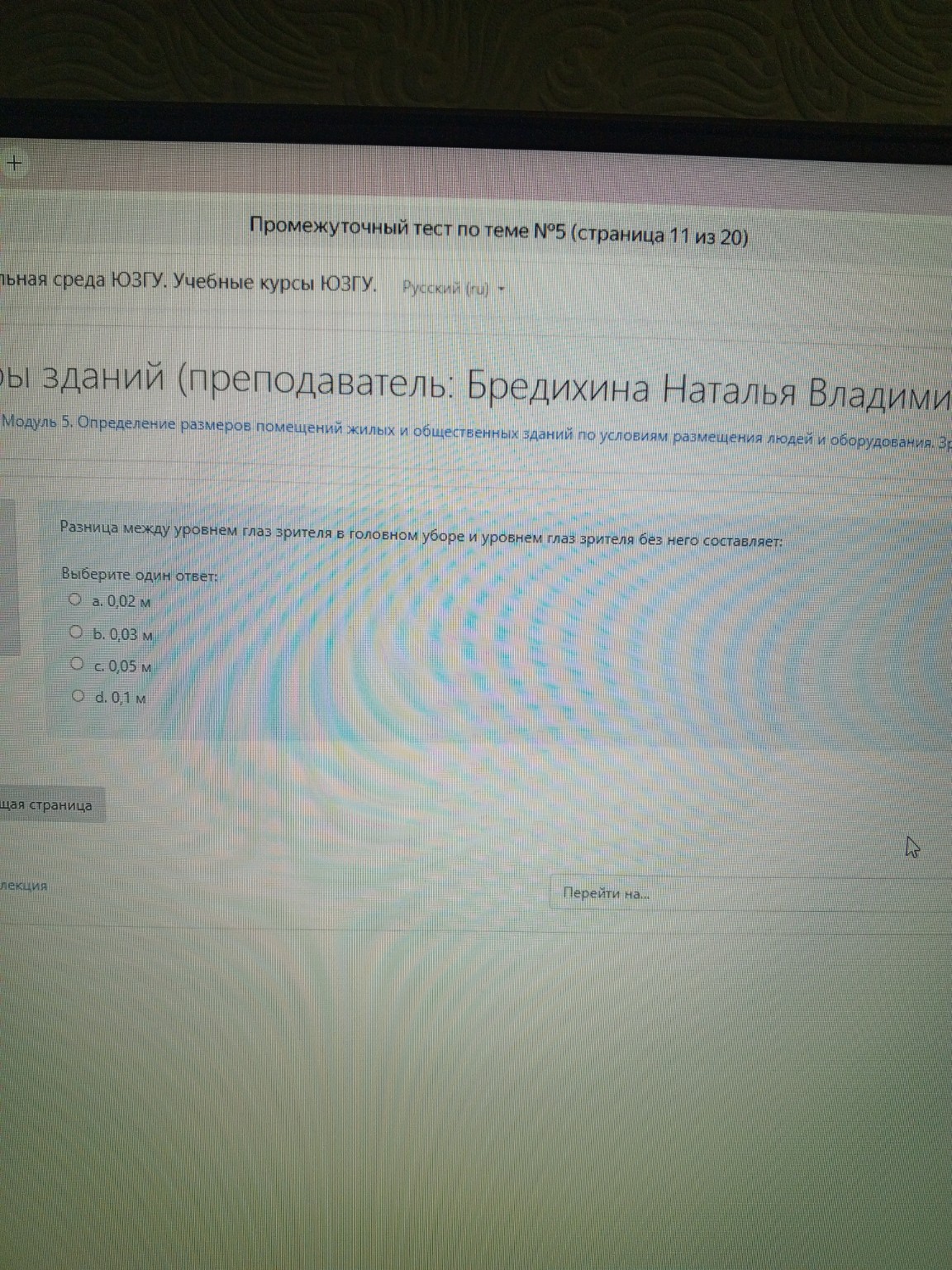Select answer c. 0,05 м

pyautogui.click(x=77, y=663)
